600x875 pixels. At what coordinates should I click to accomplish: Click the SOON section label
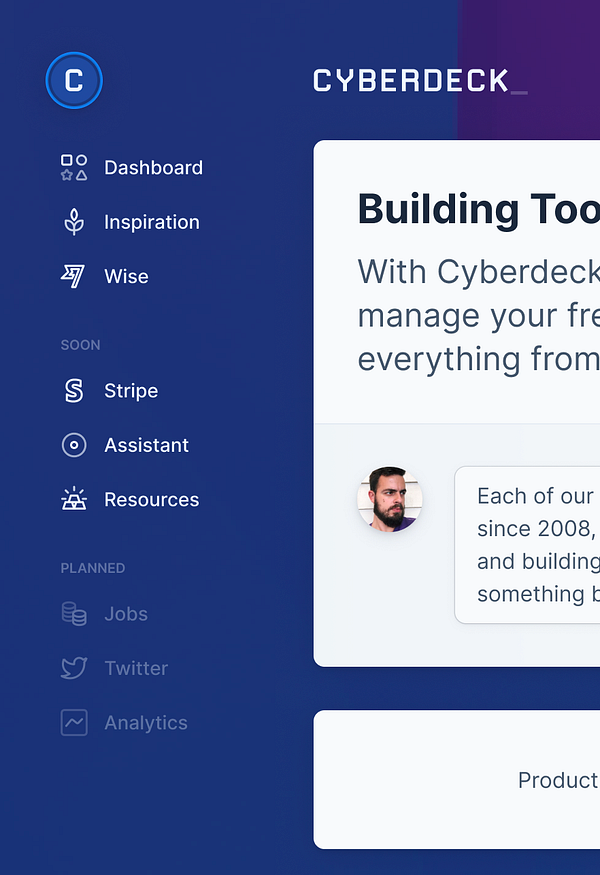[80, 345]
